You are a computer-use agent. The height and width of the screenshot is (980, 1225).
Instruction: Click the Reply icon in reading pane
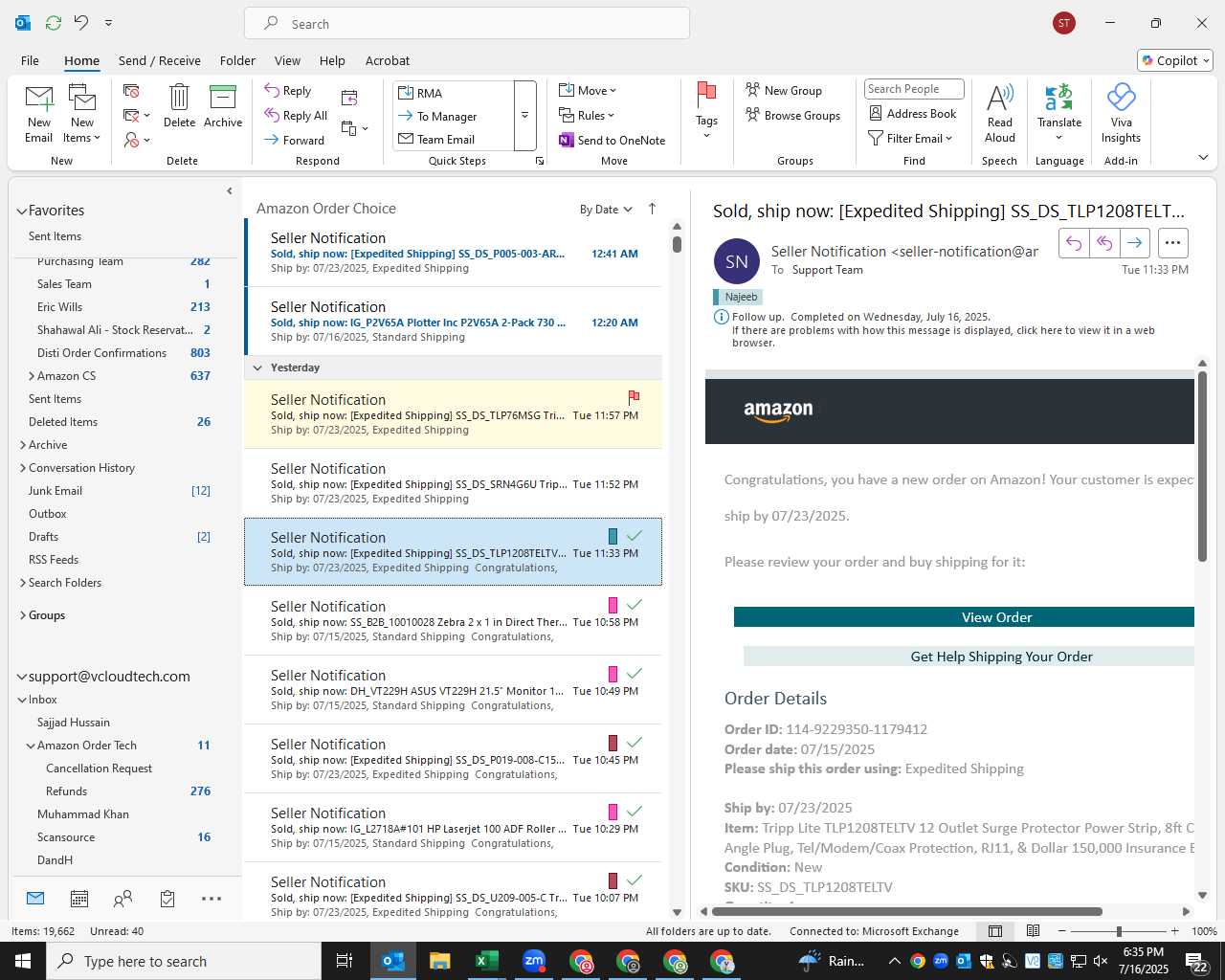tap(1074, 243)
